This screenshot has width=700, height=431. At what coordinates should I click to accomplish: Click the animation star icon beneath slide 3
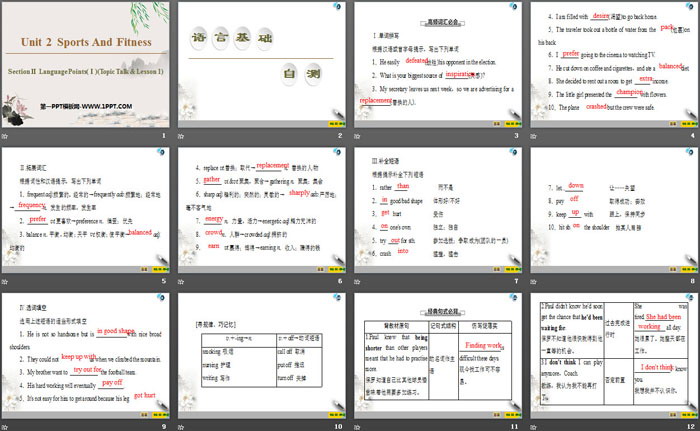(357, 136)
